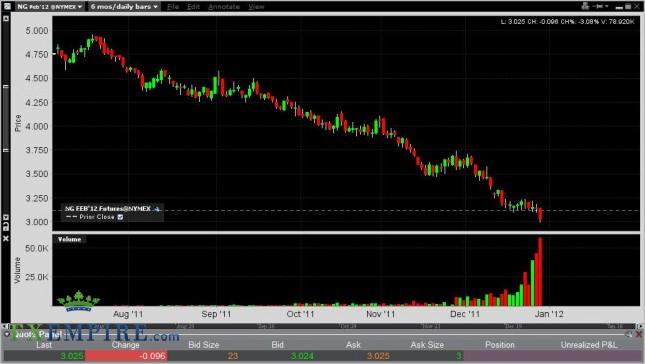Click the pin/link icon in title bar

point(599,6)
